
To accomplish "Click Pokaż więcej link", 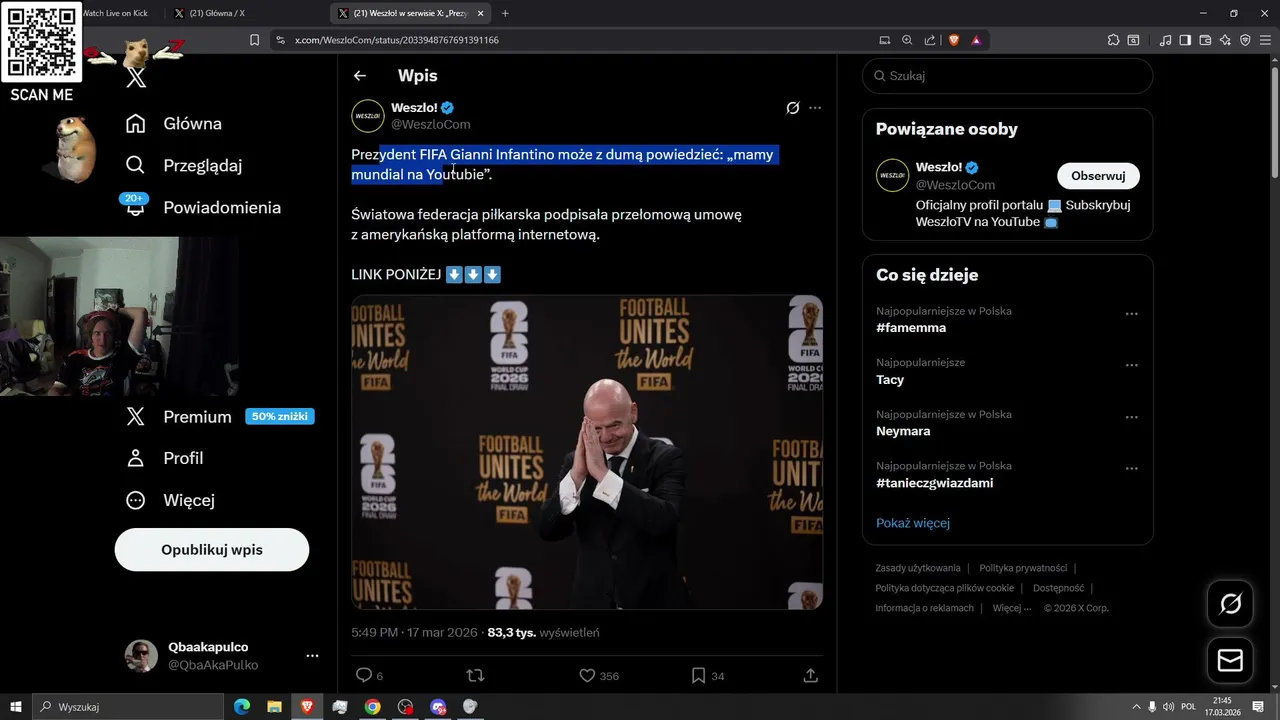I will coord(913,523).
